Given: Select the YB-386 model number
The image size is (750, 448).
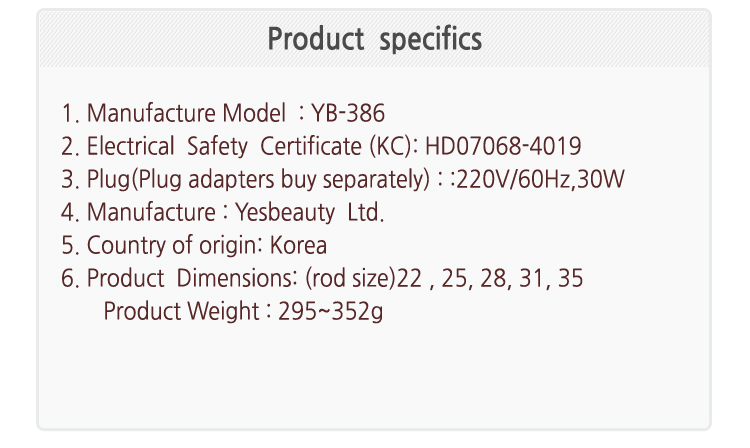Looking at the screenshot, I should click(348, 113).
